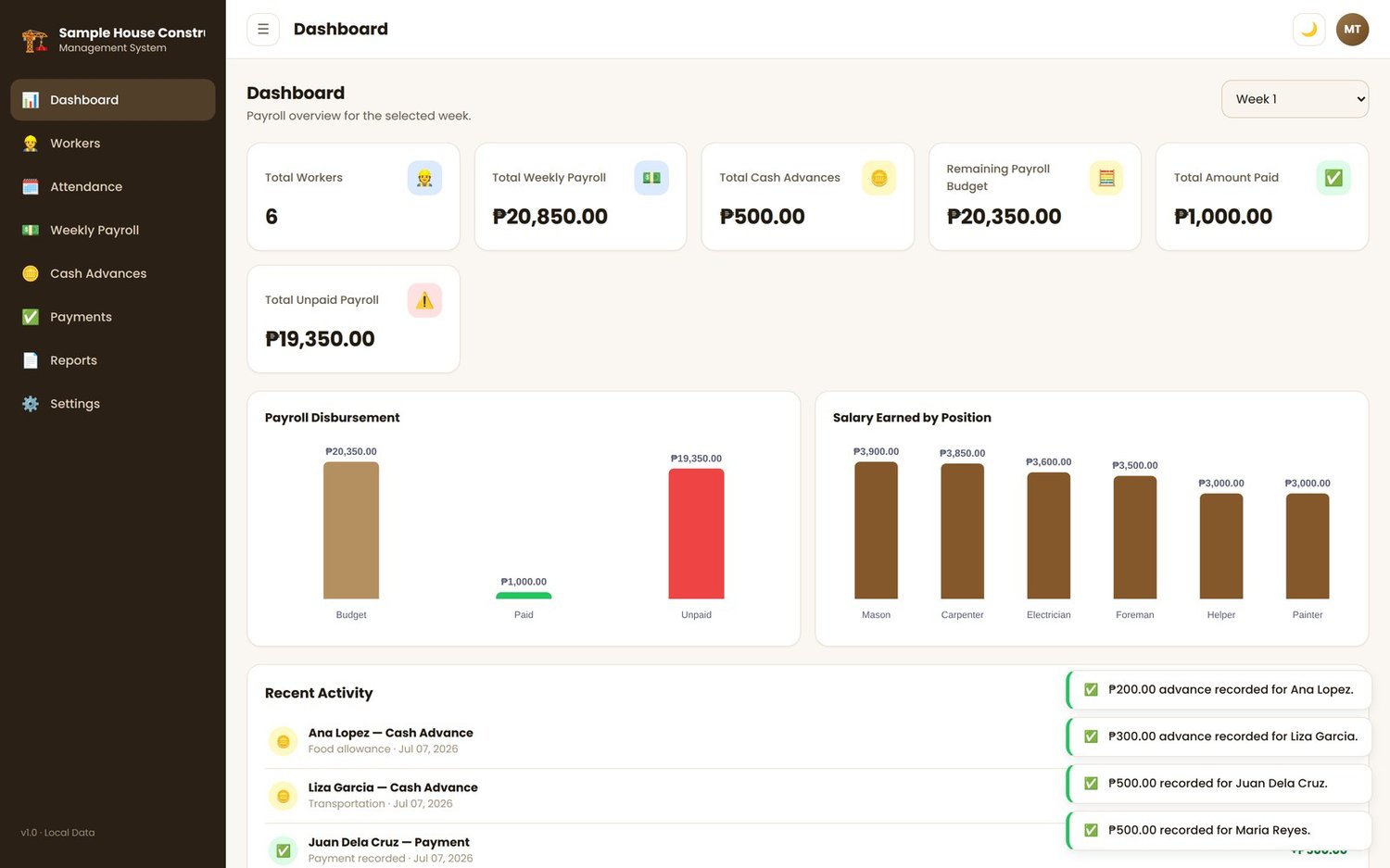Dismiss the Ana Lopez advance notification

pyautogui.click(x=1219, y=689)
